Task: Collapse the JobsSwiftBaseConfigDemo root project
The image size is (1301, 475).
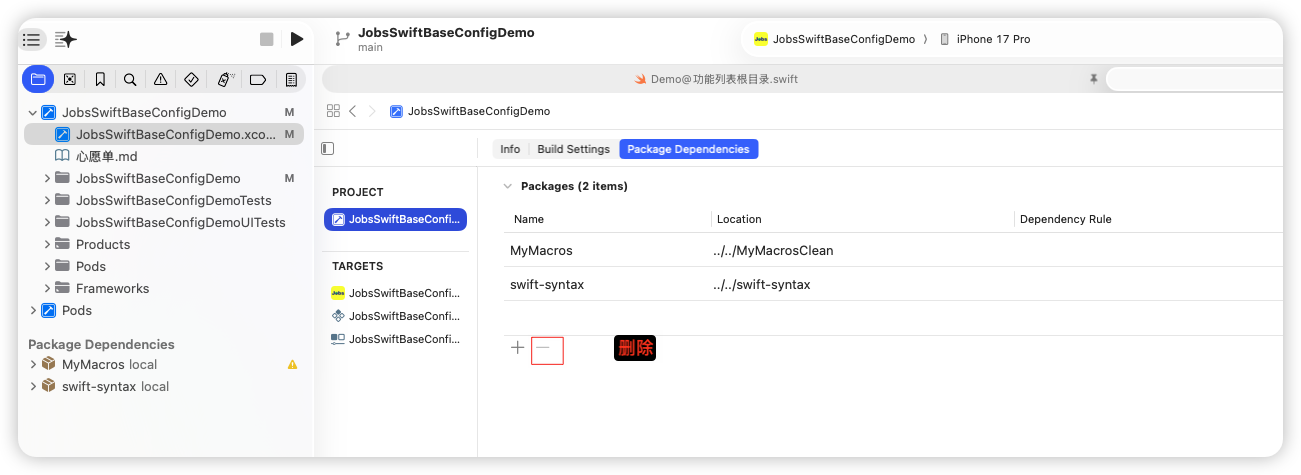Action: (x=33, y=112)
